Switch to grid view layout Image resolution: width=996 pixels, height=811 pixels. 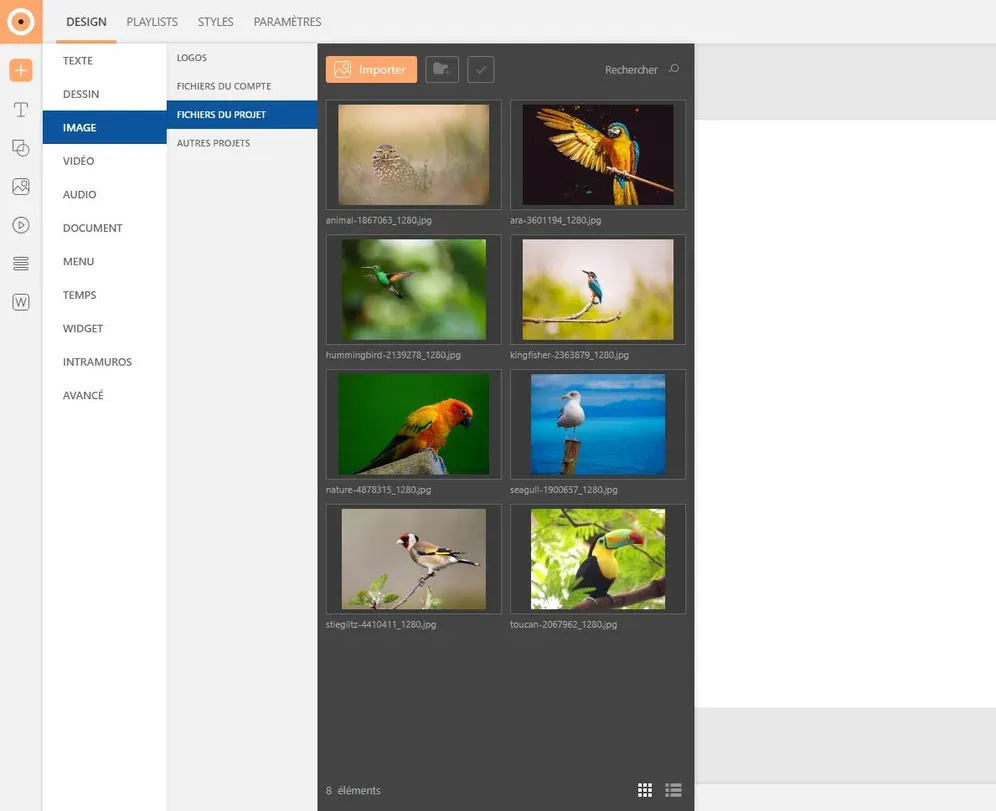645,790
